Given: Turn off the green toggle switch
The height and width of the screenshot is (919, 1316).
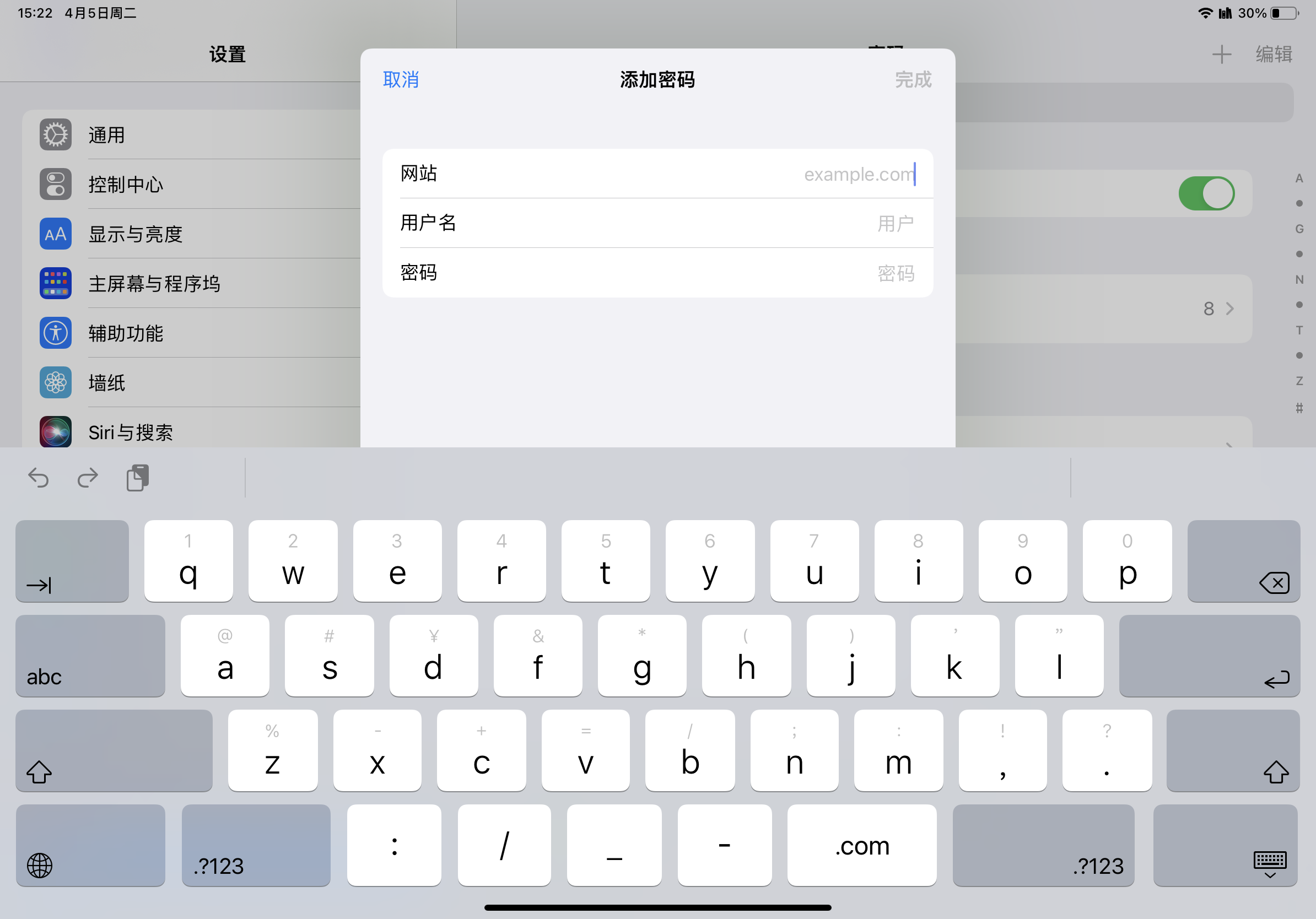Looking at the screenshot, I should pyautogui.click(x=1206, y=193).
